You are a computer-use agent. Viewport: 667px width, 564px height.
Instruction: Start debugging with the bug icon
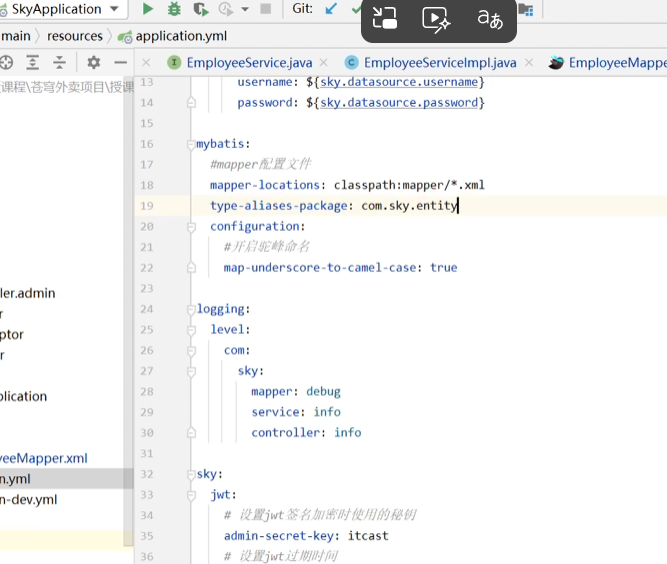174,9
